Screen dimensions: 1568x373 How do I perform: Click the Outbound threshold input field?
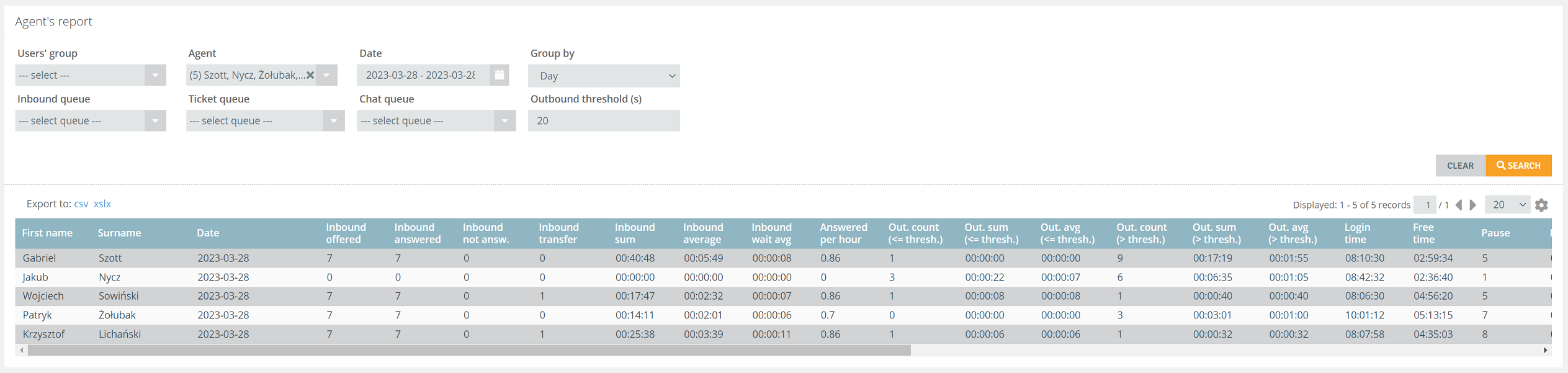604,120
